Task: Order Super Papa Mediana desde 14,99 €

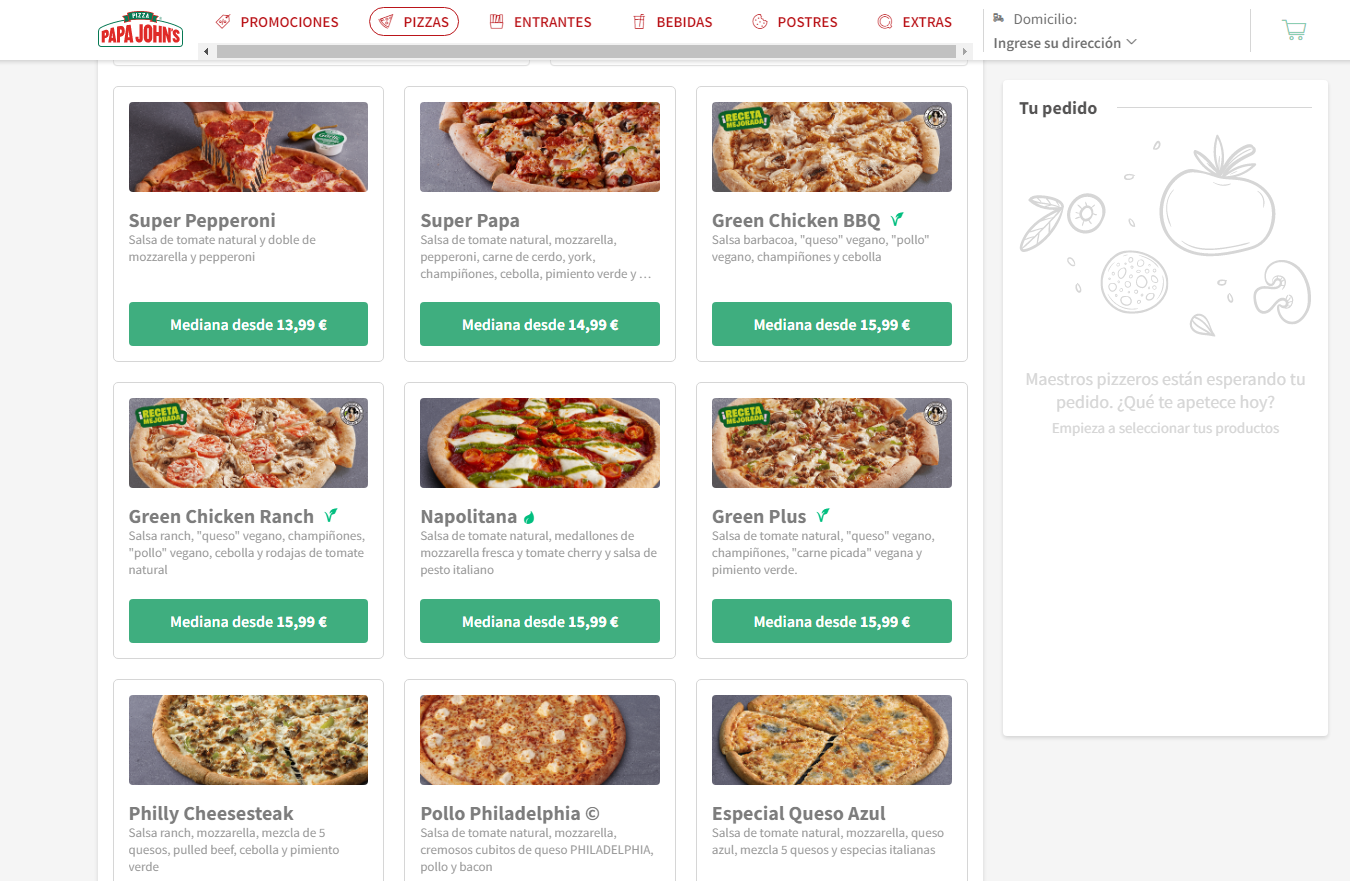Action: tap(540, 324)
